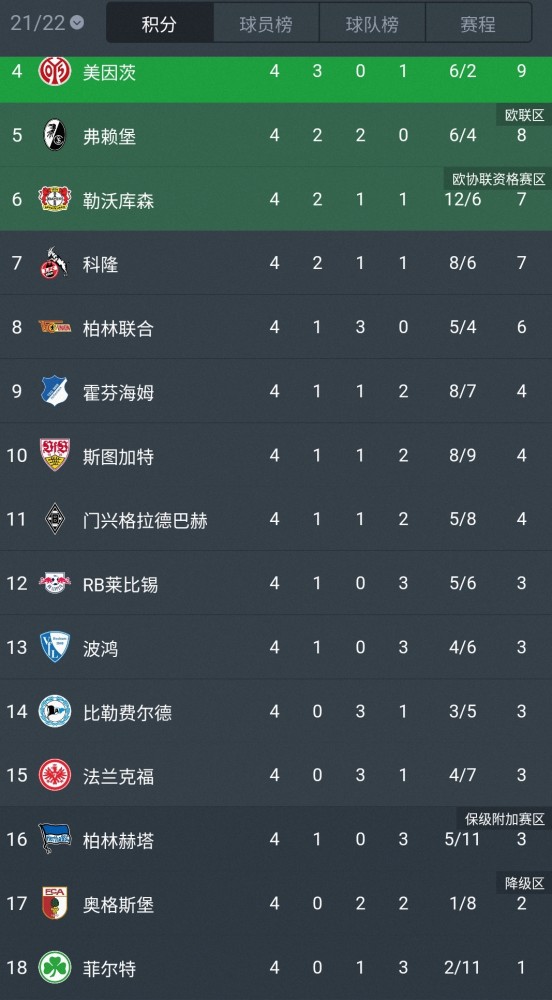The height and width of the screenshot is (1000, 552).
Task: Tap the Bayer Leverkusen club crest
Action: (x=55, y=199)
